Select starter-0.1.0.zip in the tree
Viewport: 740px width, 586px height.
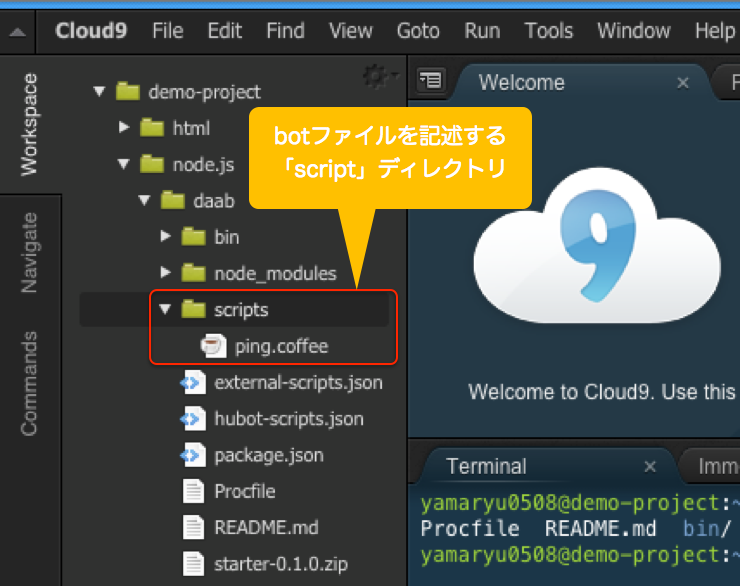click(281, 564)
